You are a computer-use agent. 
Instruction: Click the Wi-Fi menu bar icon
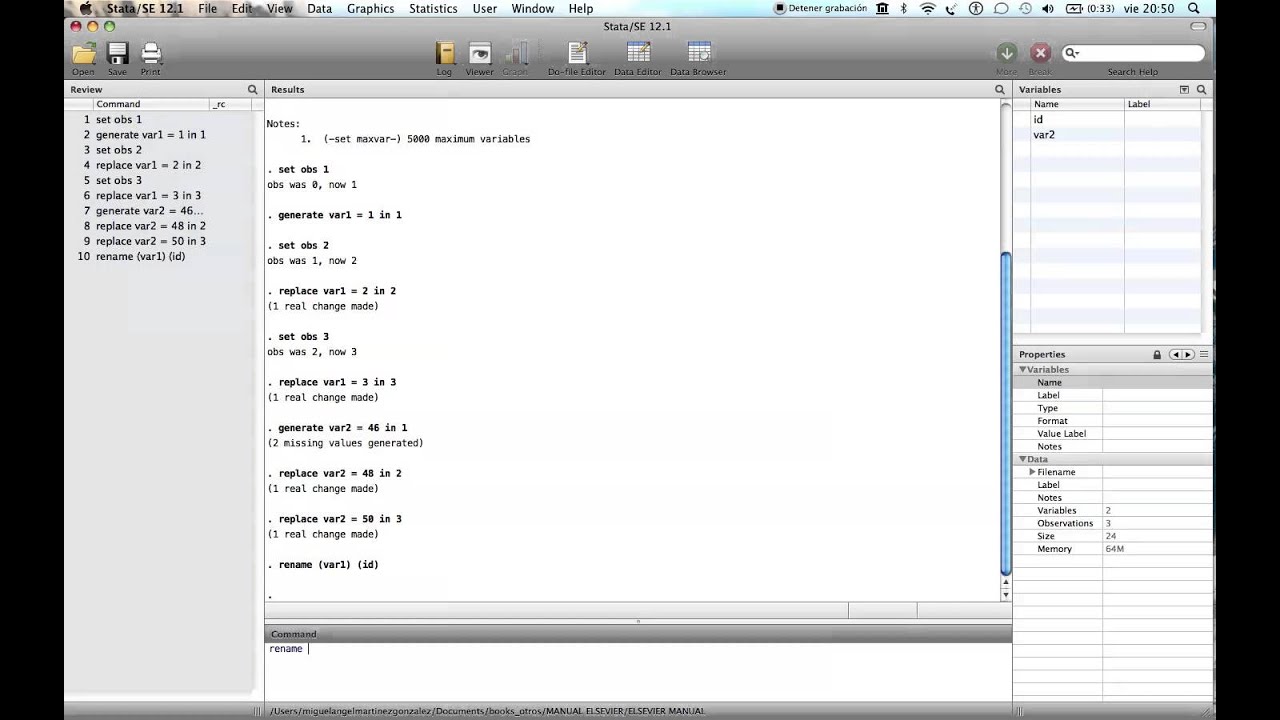(928, 8)
